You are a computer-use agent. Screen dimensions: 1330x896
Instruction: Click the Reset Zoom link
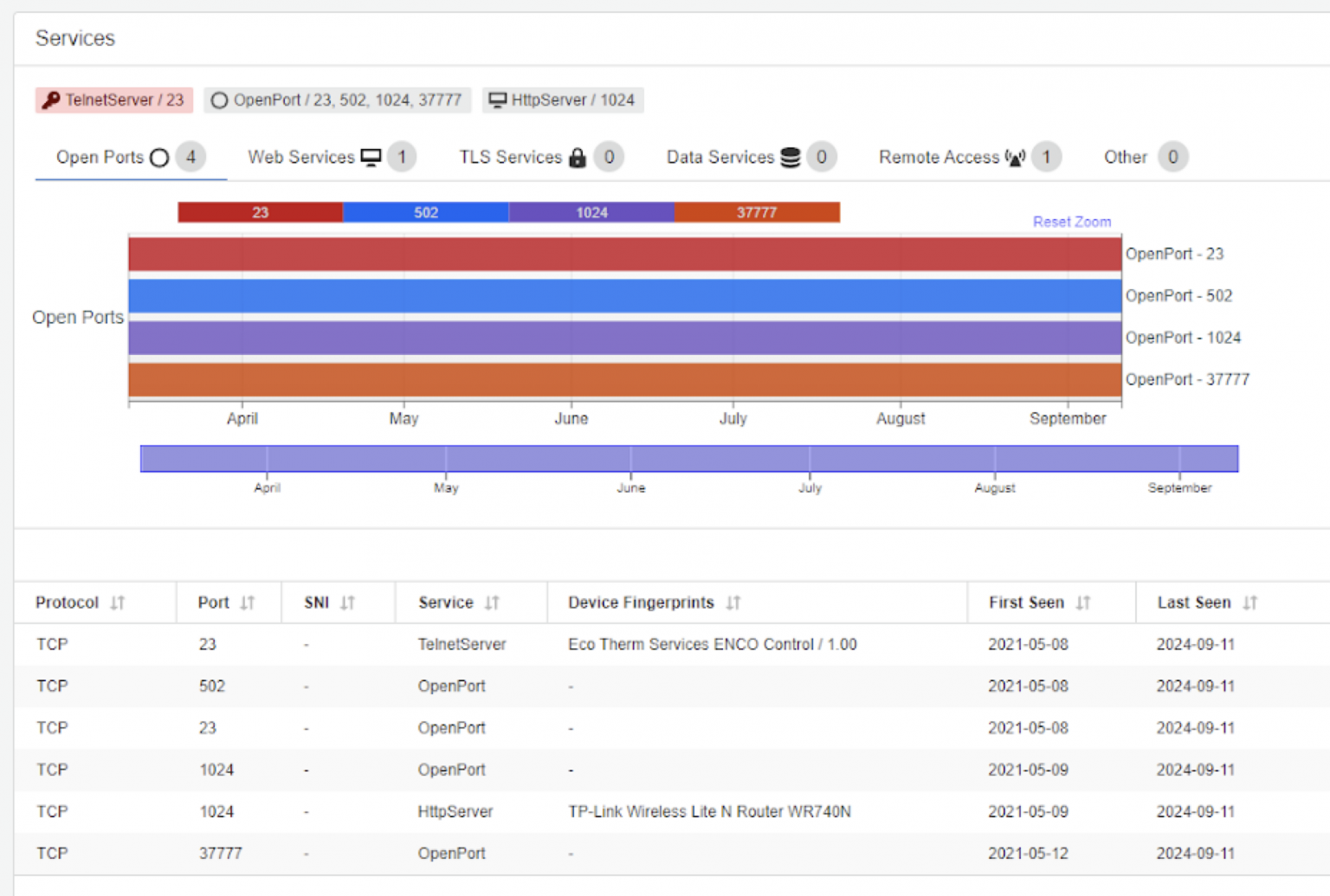[x=1072, y=222]
